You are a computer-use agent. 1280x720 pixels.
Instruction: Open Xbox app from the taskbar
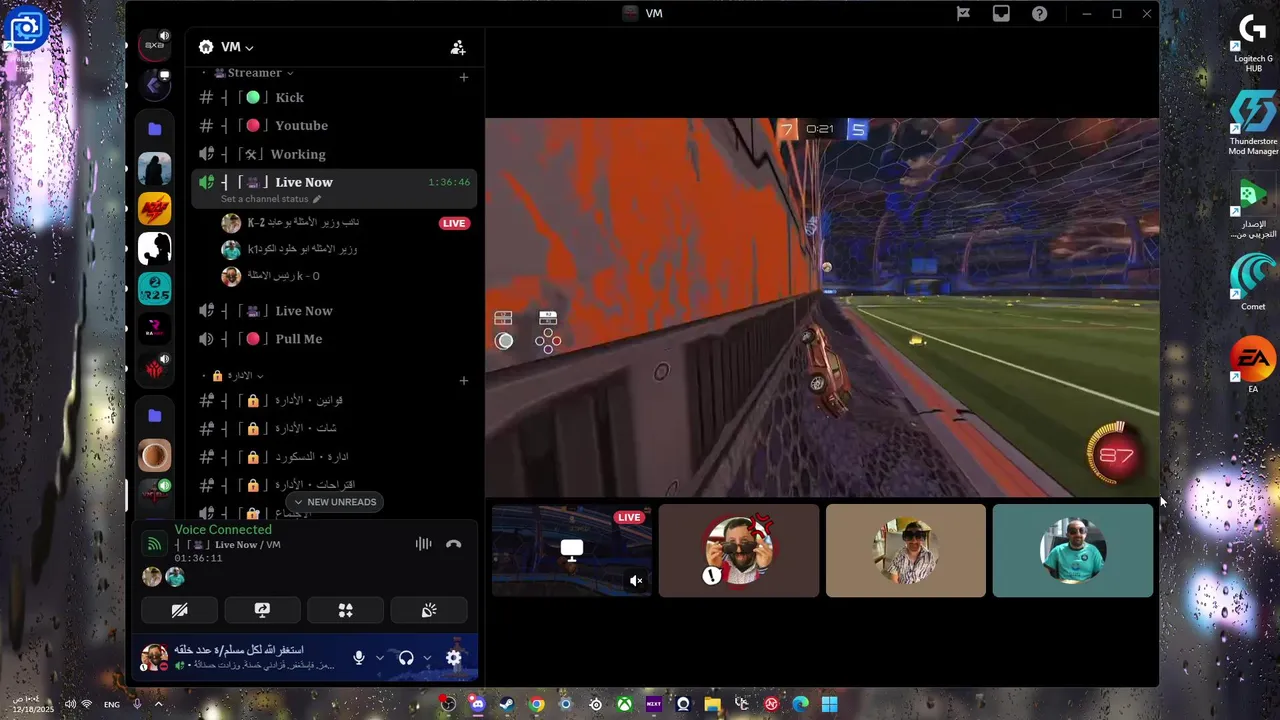(x=625, y=704)
